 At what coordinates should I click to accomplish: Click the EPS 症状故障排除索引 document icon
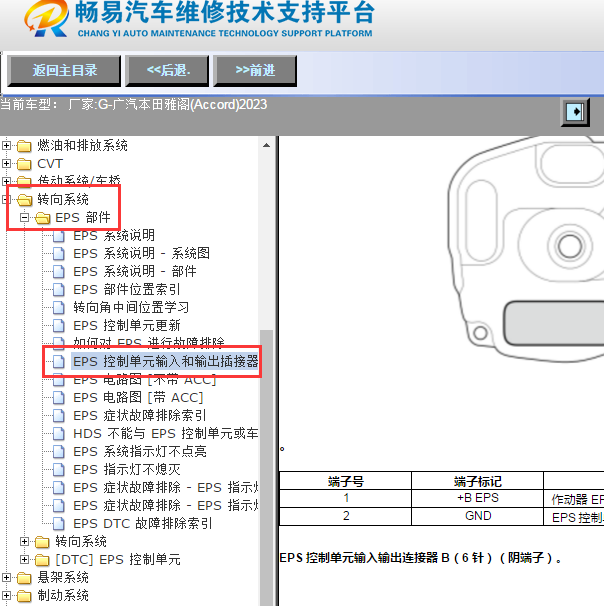coord(59,416)
